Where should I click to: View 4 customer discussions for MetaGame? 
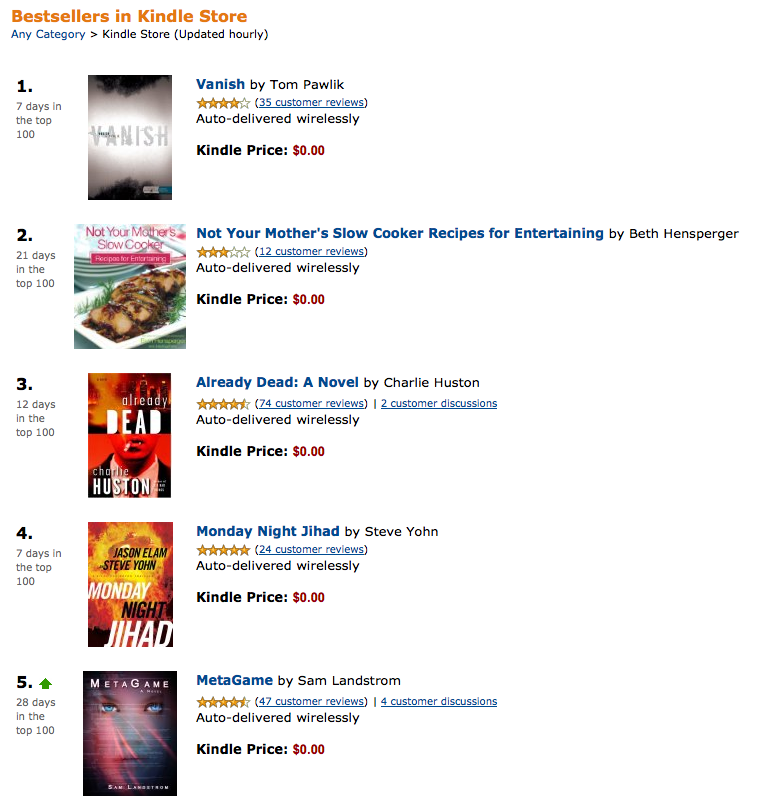click(x=439, y=702)
